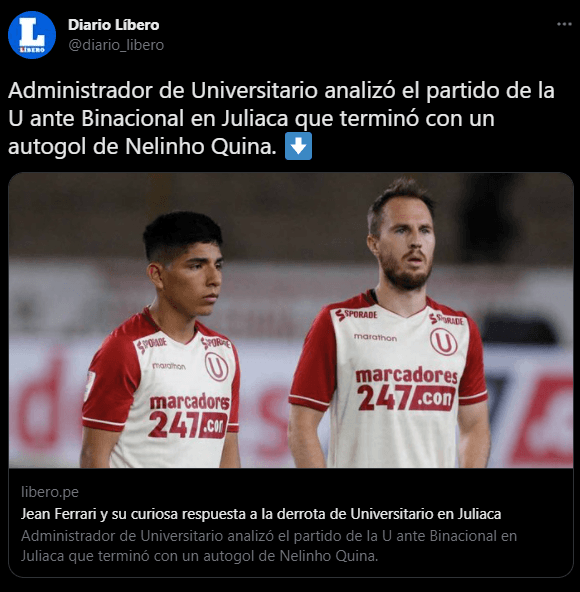Click the U crest on right jersey
The width and height of the screenshot is (580, 592).
pos(444,341)
